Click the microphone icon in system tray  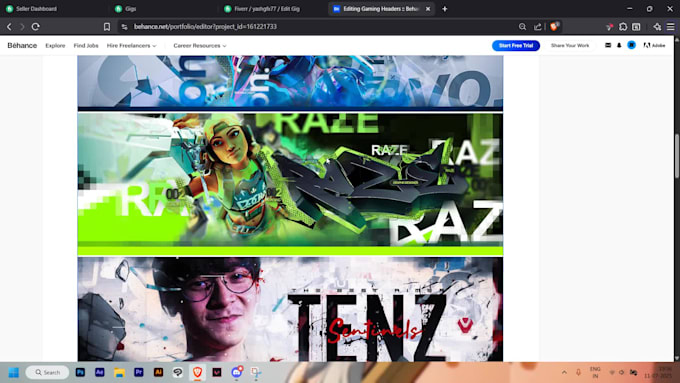[x=578, y=373]
